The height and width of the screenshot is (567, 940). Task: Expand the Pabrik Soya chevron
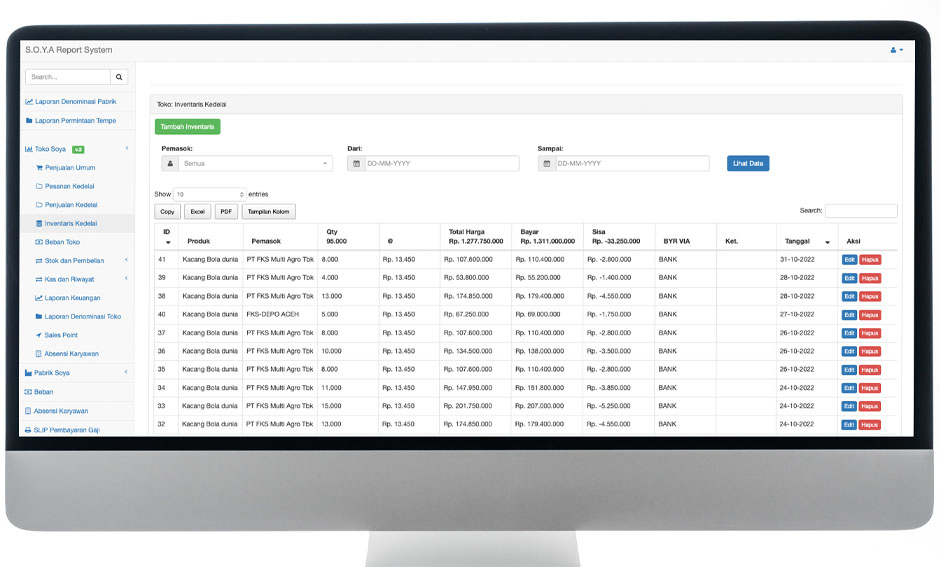pyautogui.click(x=126, y=372)
